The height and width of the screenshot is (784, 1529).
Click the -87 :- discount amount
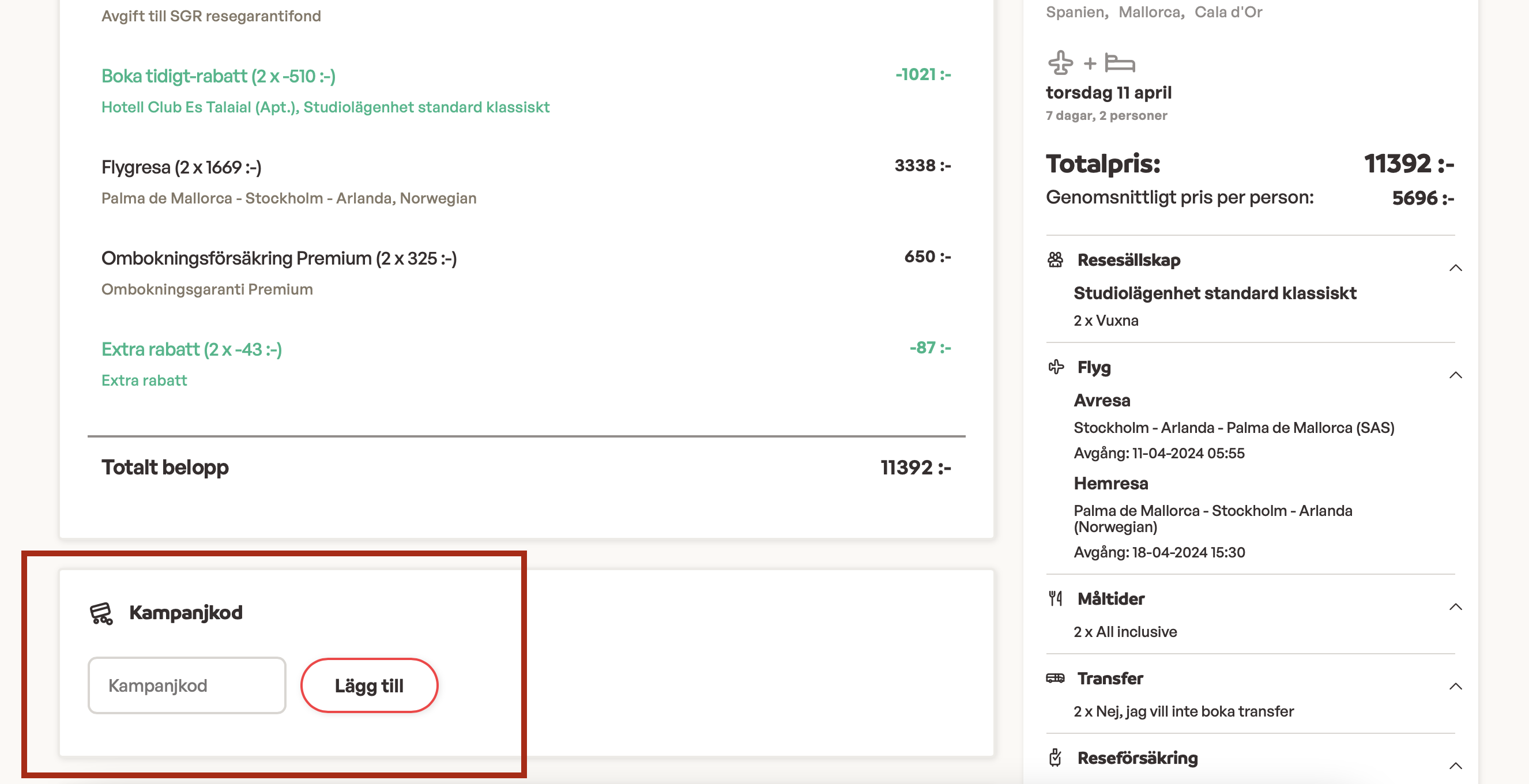(x=930, y=348)
